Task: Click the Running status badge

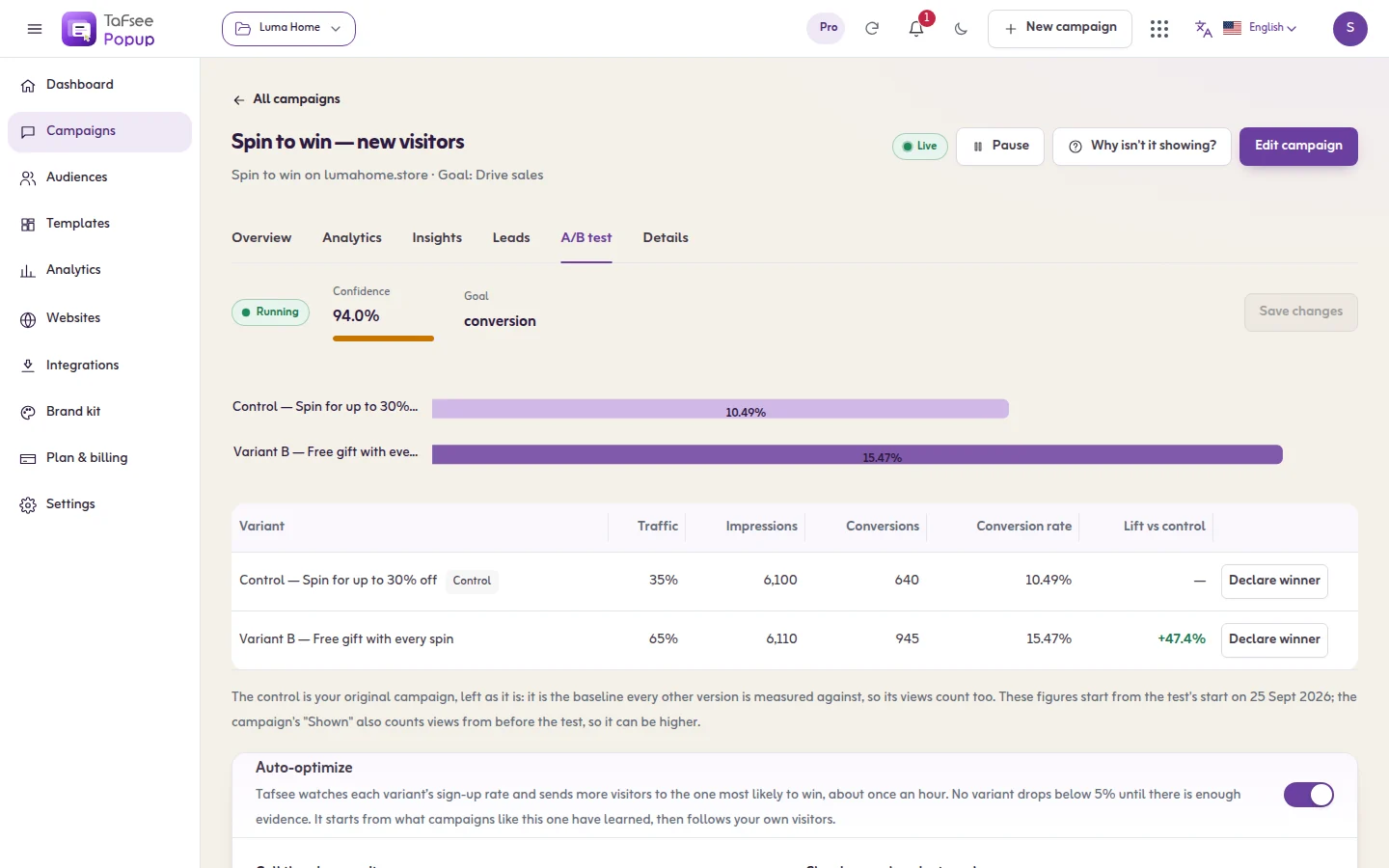Action: [x=270, y=312]
